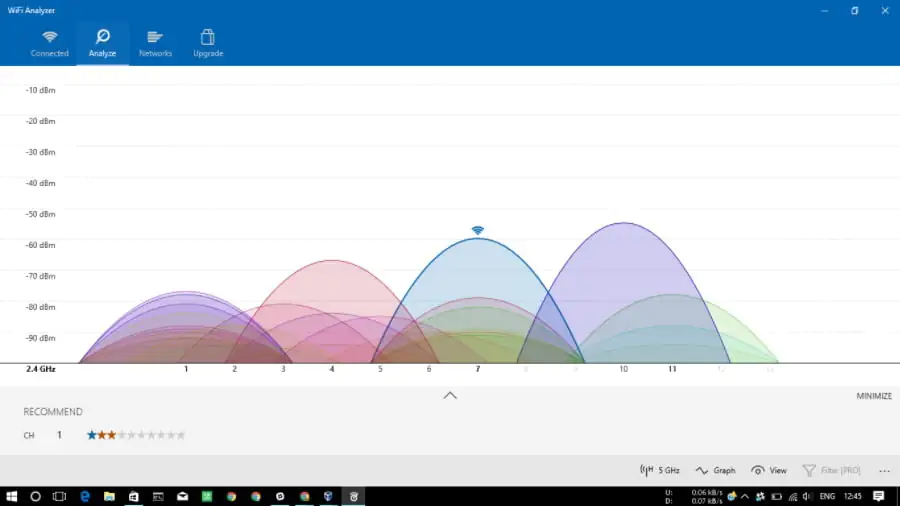Open File Explorer from the taskbar
Viewport: 900px width, 506px height.
click(x=109, y=496)
